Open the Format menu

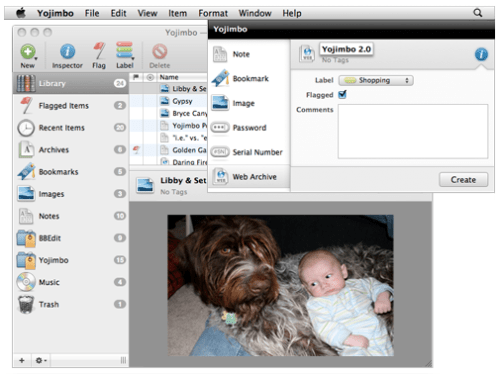(x=213, y=13)
